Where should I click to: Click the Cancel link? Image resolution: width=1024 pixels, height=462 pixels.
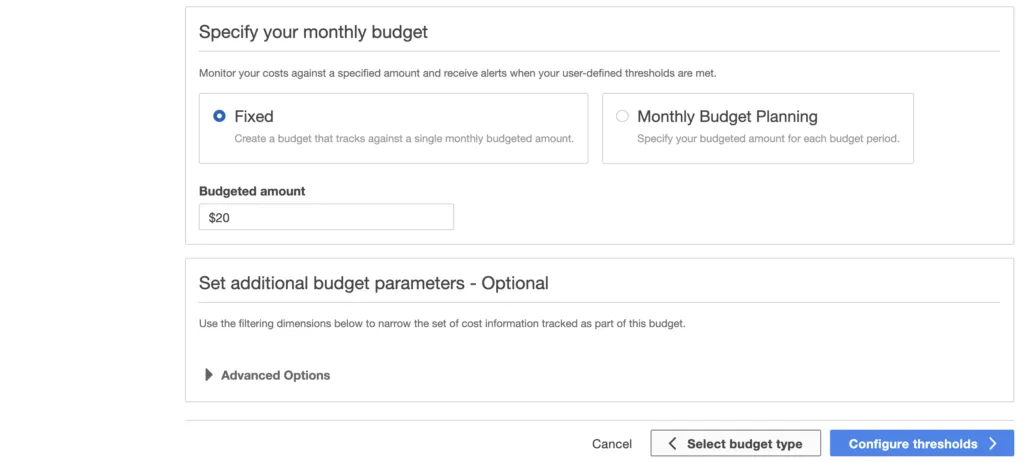pos(612,444)
